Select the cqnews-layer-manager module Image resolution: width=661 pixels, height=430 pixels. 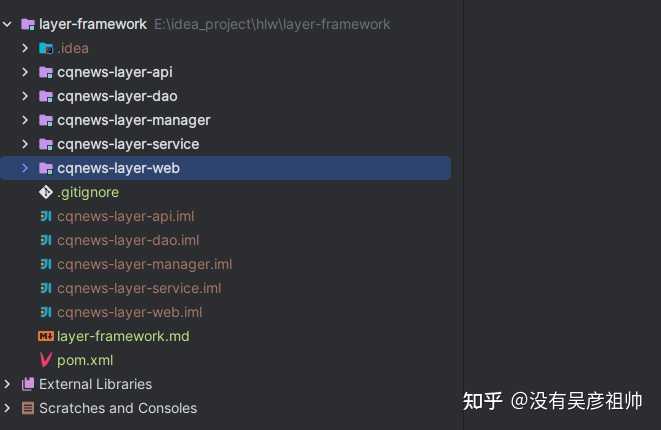133,121
